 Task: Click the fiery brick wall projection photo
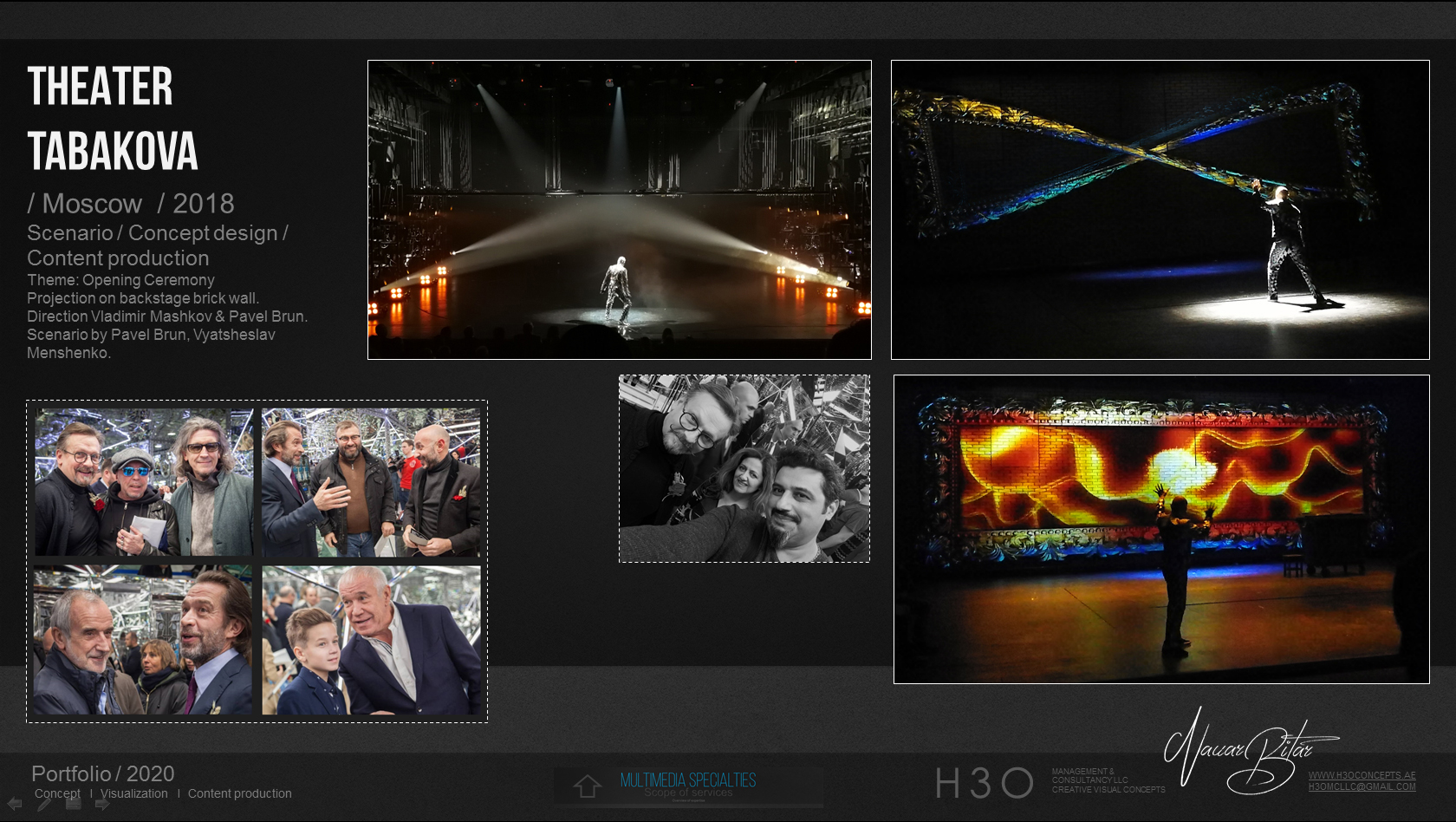pos(1160,529)
